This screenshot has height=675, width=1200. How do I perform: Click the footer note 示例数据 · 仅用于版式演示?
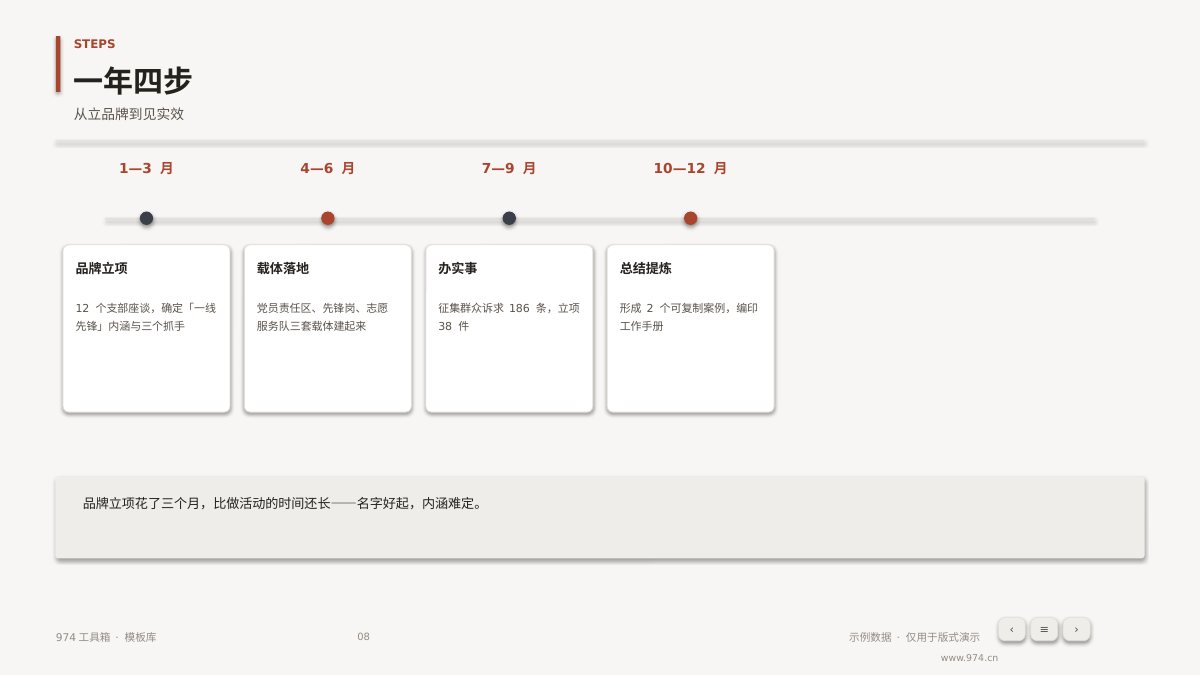(914, 637)
